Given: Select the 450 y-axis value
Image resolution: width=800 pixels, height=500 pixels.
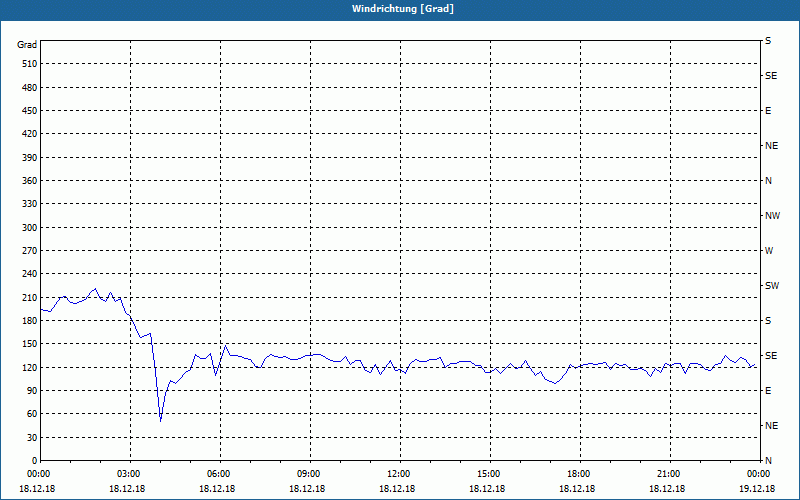Looking at the screenshot, I should click(30, 111).
